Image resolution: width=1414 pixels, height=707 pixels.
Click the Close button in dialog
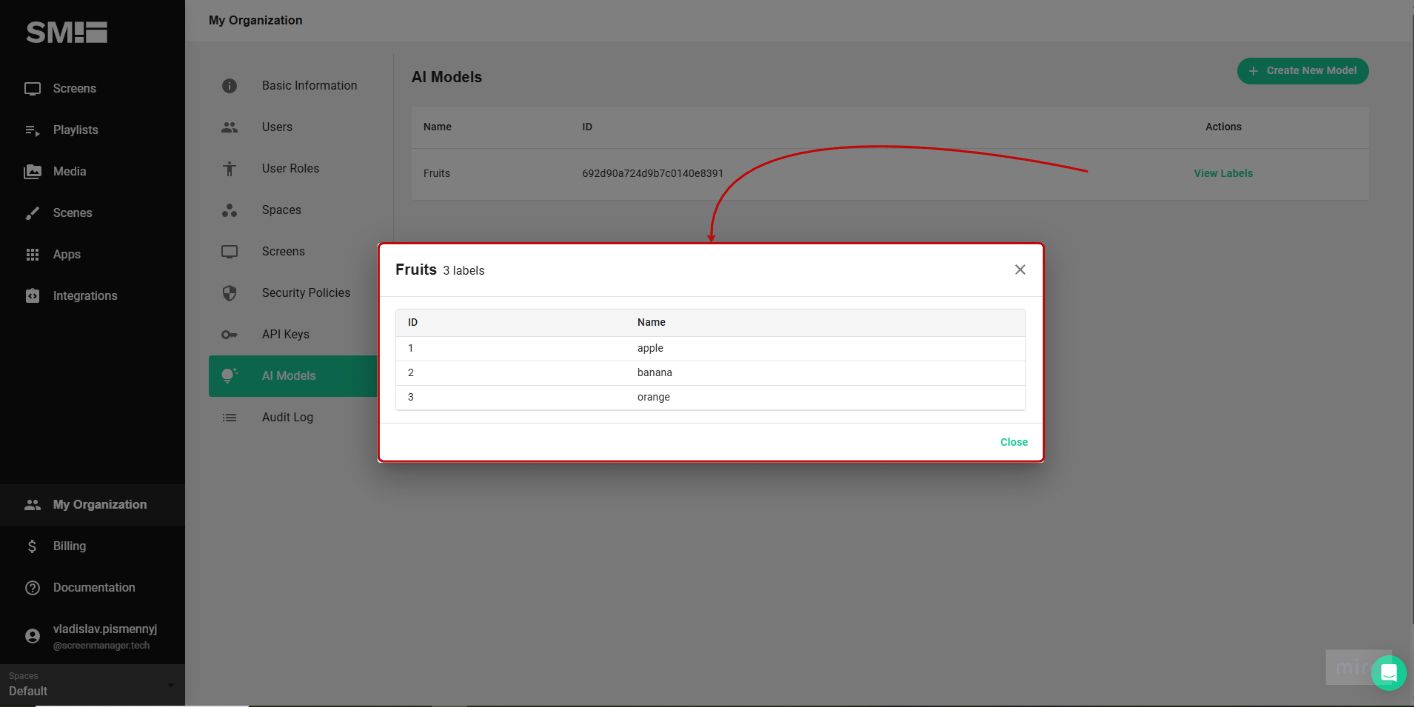tap(1014, 442)
